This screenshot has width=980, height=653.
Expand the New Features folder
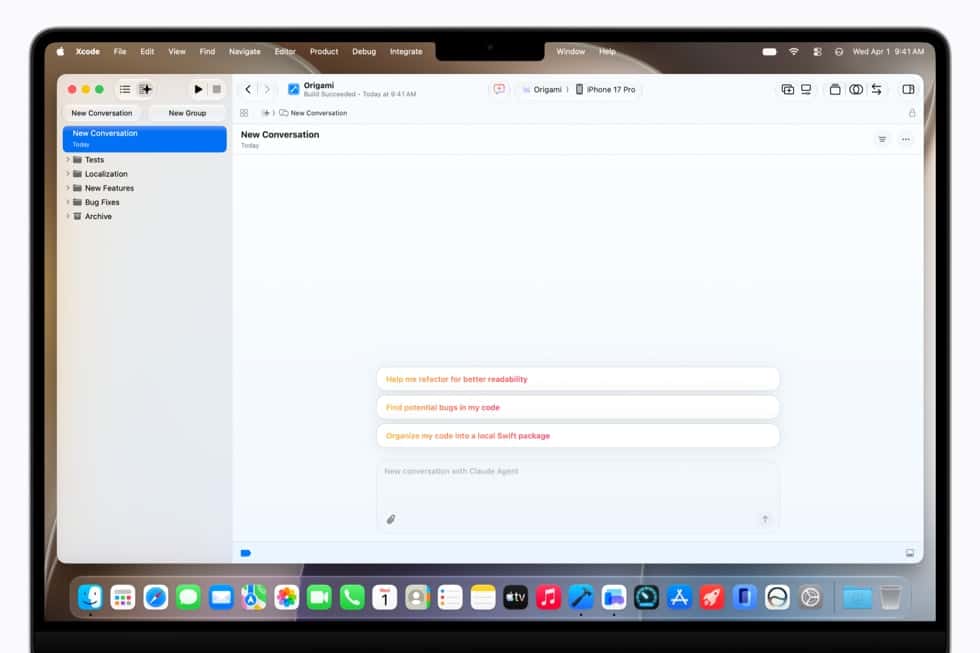click(x=68, y=188)
